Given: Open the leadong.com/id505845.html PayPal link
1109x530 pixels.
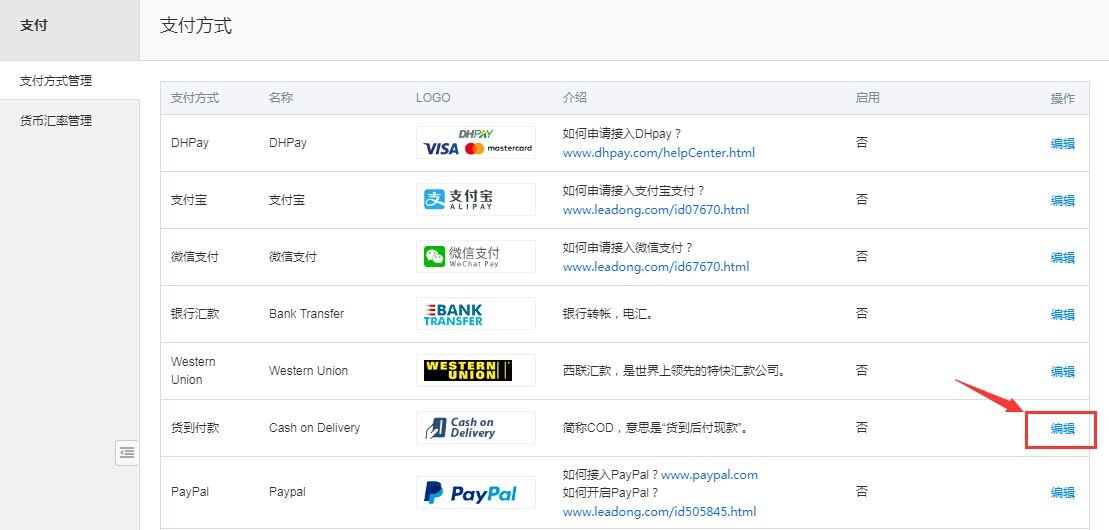Looking at the screenshot, I should pyautogui.click(x=659, y=511).
